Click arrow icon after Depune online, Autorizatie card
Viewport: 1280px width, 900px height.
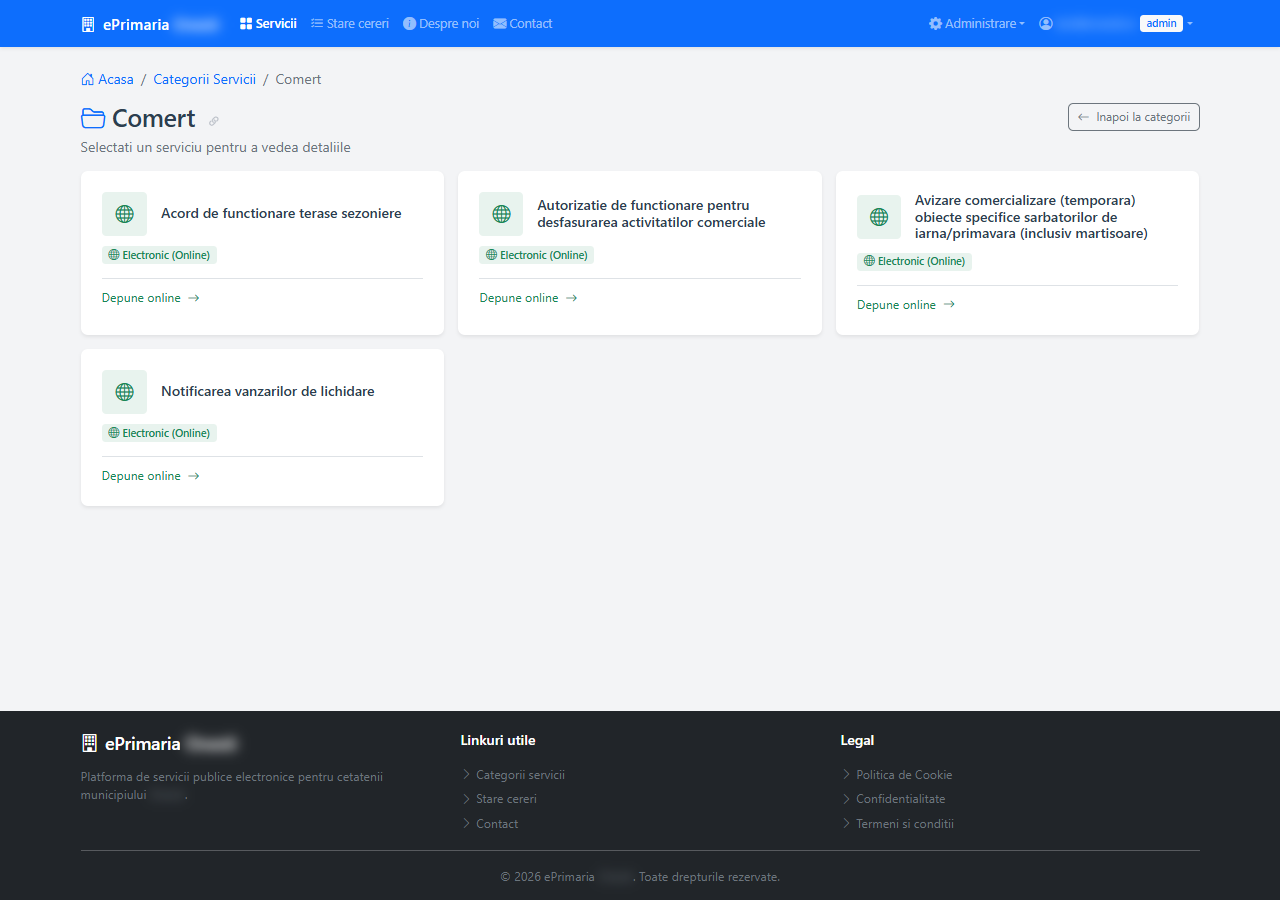[x=572, y=298]
